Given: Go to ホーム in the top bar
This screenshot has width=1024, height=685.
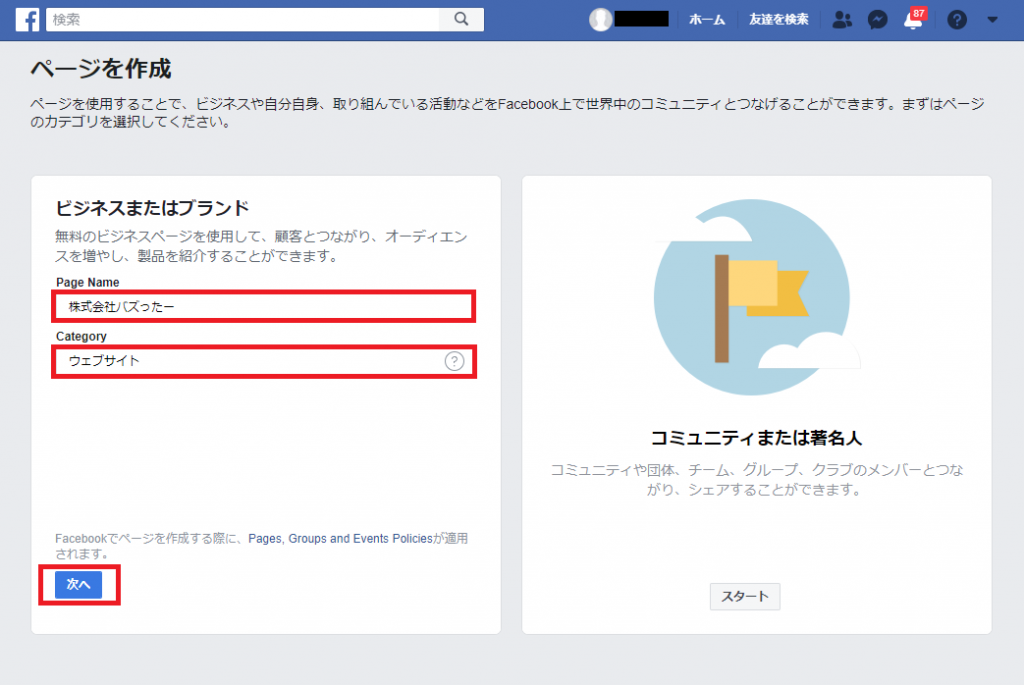Looking at the screenshot, I should tap(707, 19).
